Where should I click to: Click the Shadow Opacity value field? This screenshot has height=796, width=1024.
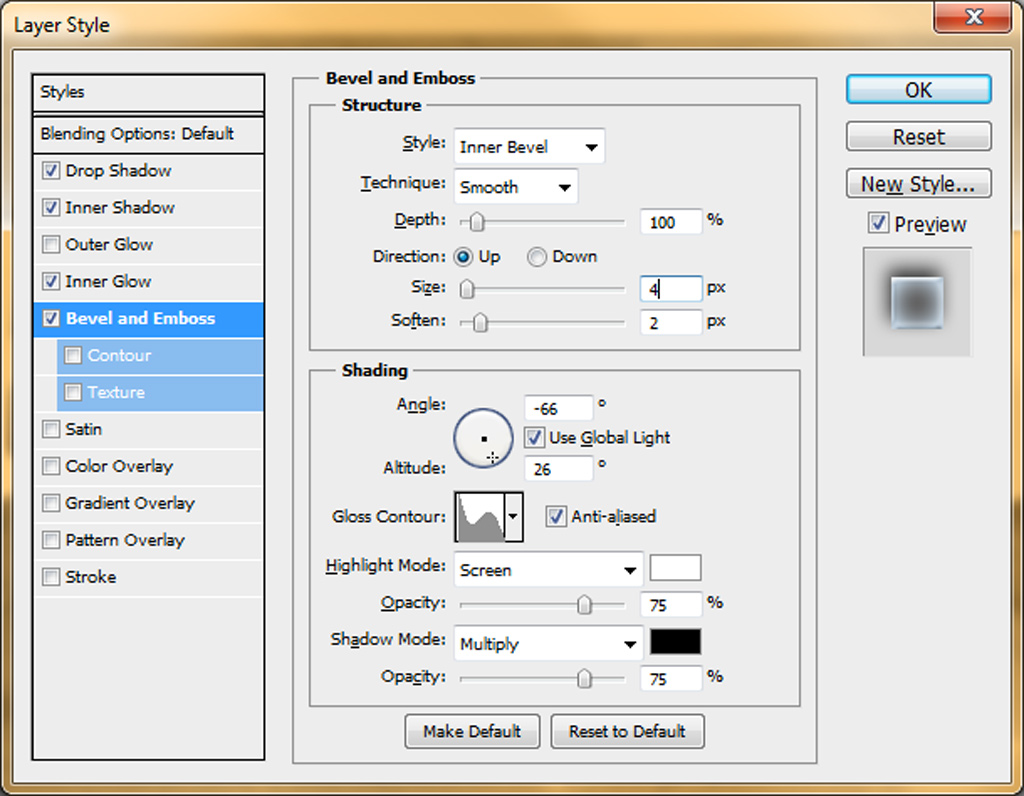(671, 679)
